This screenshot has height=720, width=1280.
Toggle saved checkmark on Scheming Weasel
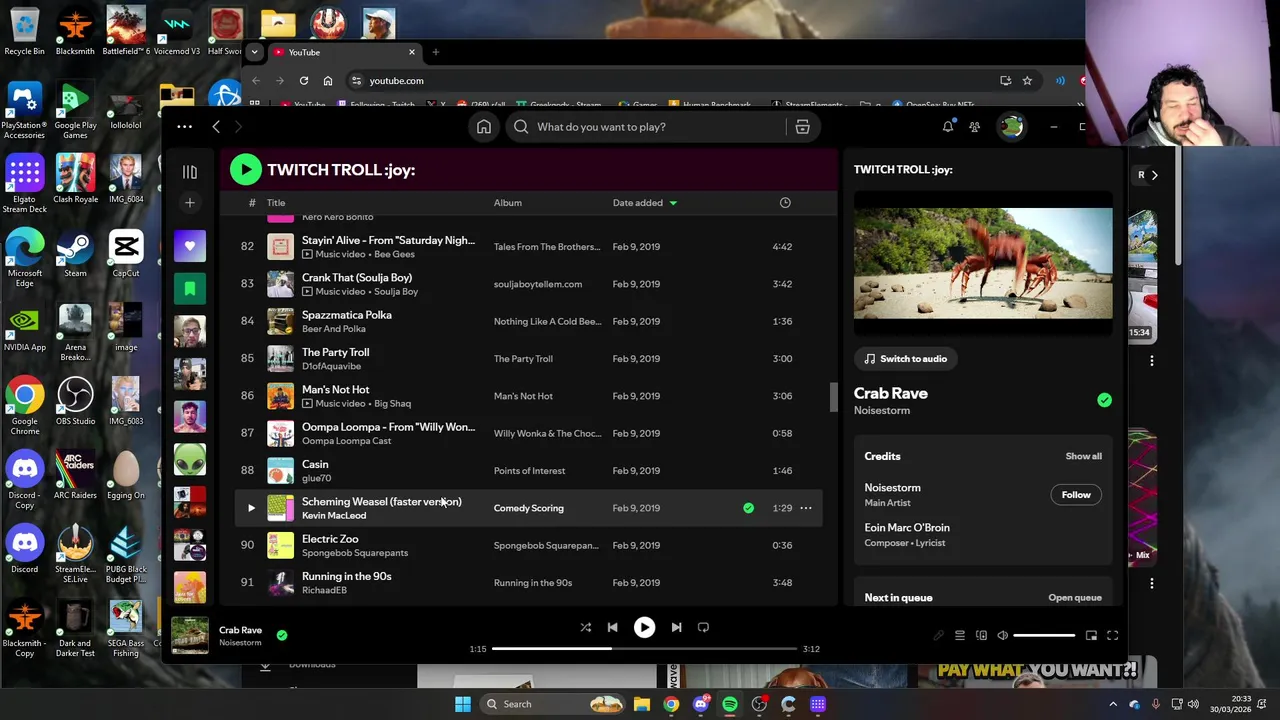(748, 508)
